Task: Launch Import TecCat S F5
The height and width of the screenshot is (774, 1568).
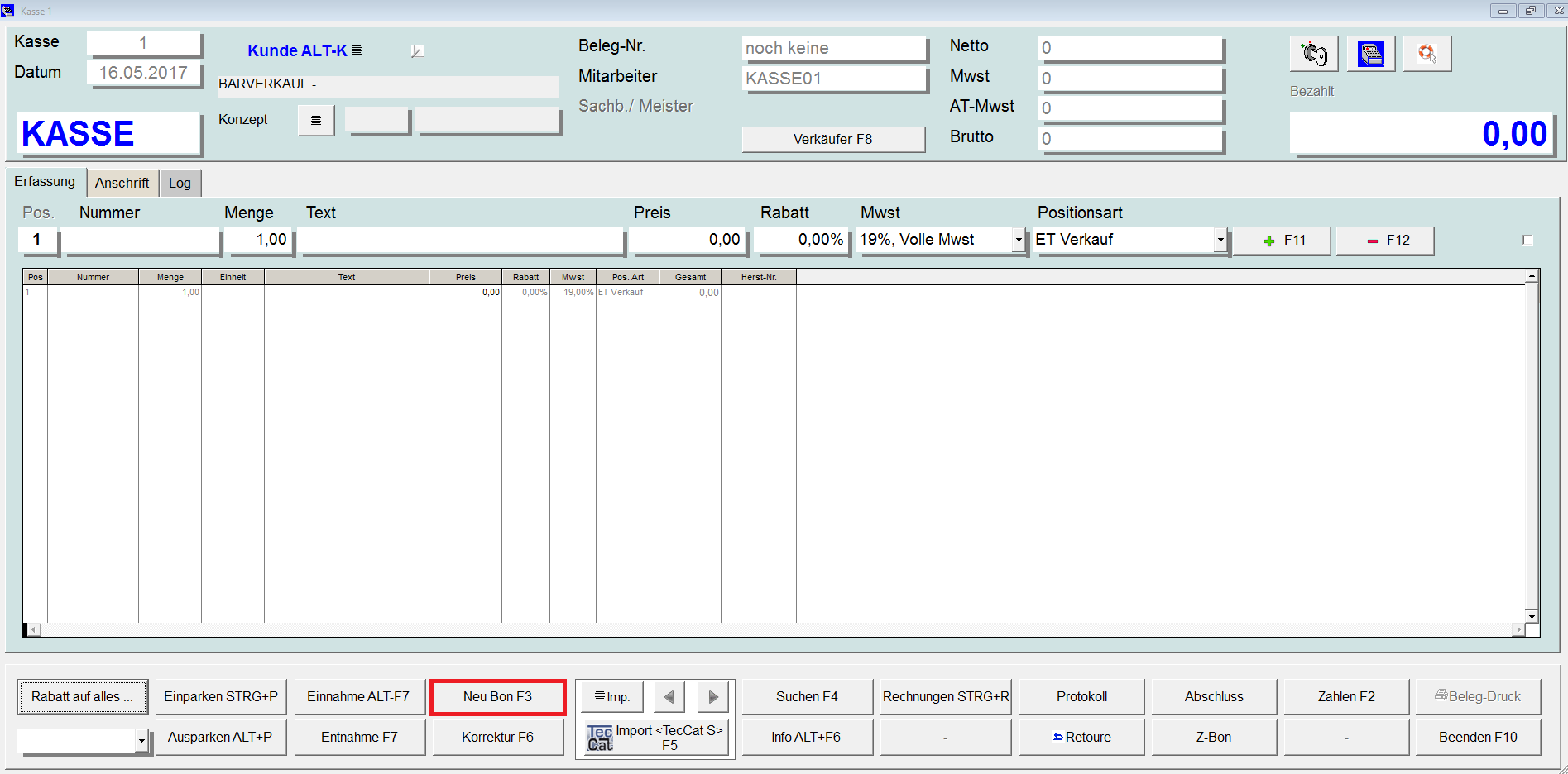Action: coord(655,738)
